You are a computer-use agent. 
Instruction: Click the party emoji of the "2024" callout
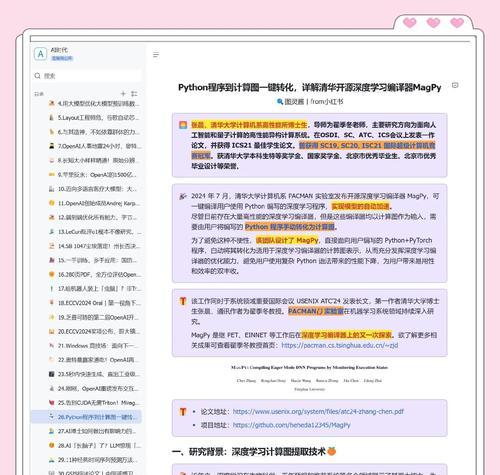point(183,196)
